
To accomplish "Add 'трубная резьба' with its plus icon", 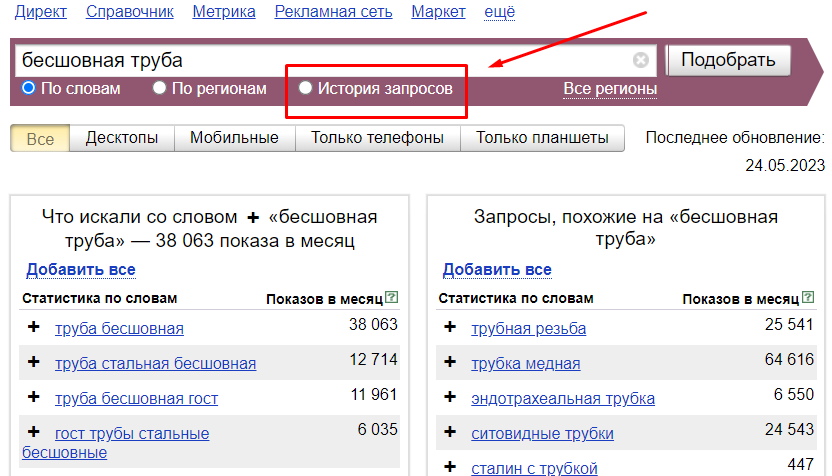I will click(450, 327).
